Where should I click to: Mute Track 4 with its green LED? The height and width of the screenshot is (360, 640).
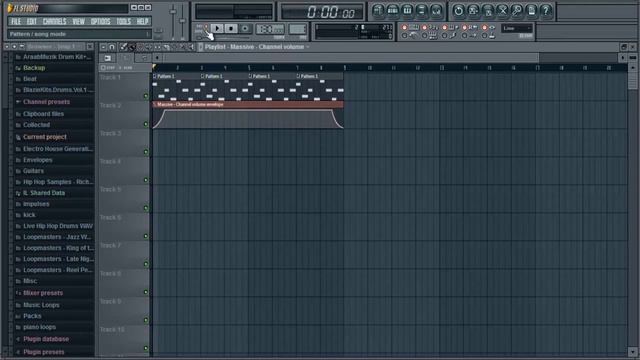(146, 180)
